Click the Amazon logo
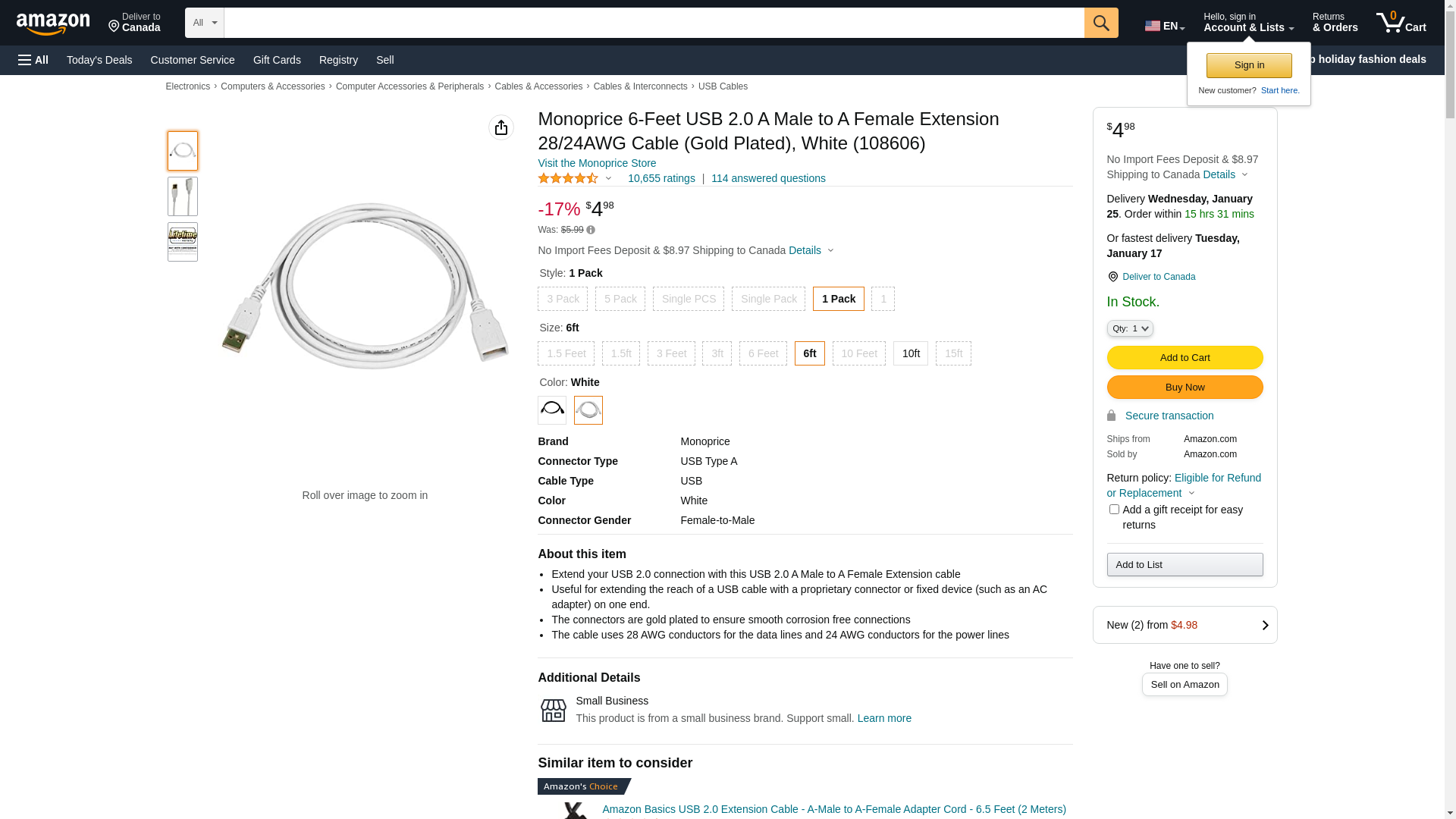Screen dimensions: 1456x819 (x=53, y=24)
